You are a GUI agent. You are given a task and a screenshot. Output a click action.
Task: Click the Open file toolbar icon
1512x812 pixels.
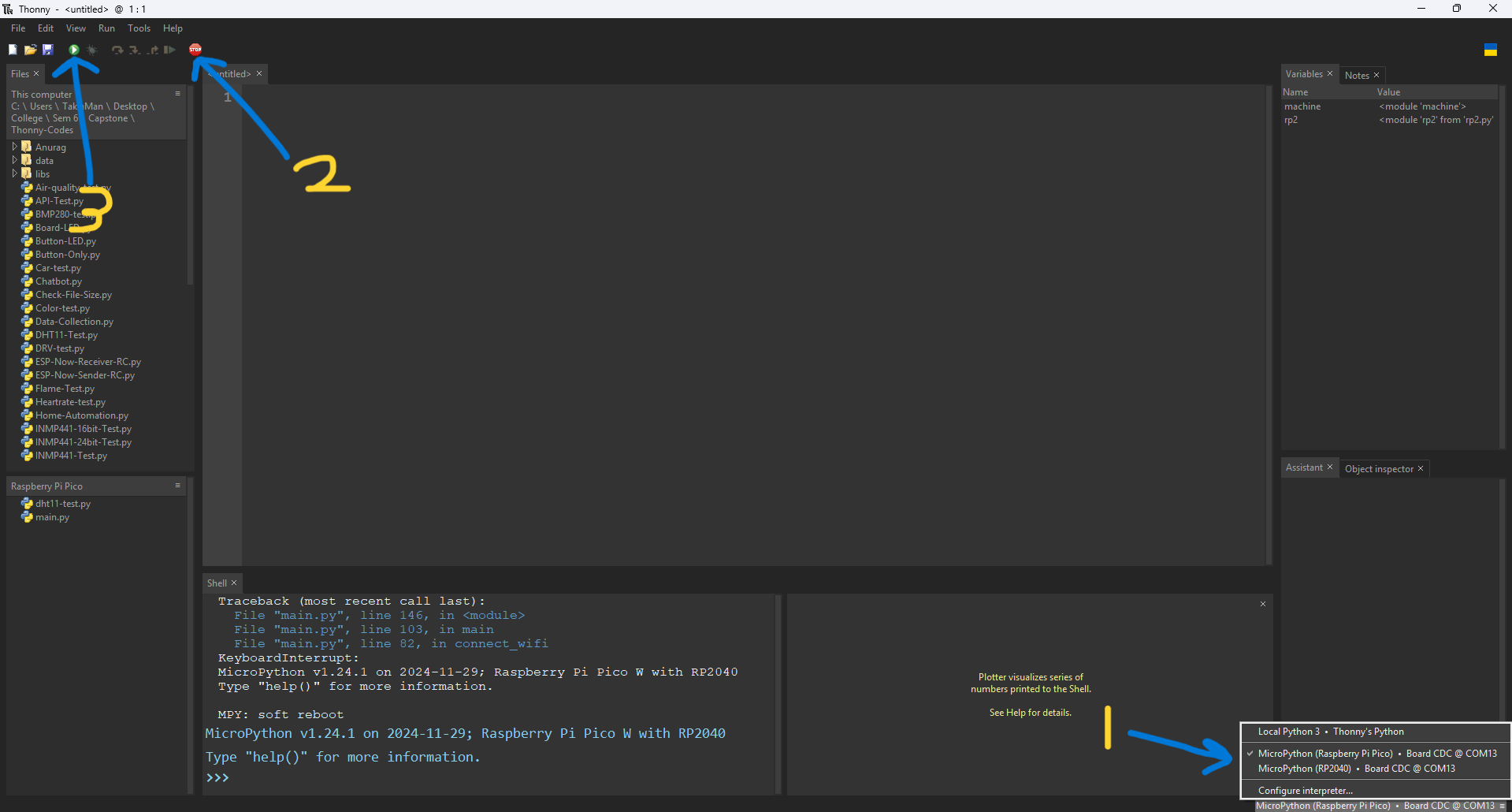click(x=30, y=50)
